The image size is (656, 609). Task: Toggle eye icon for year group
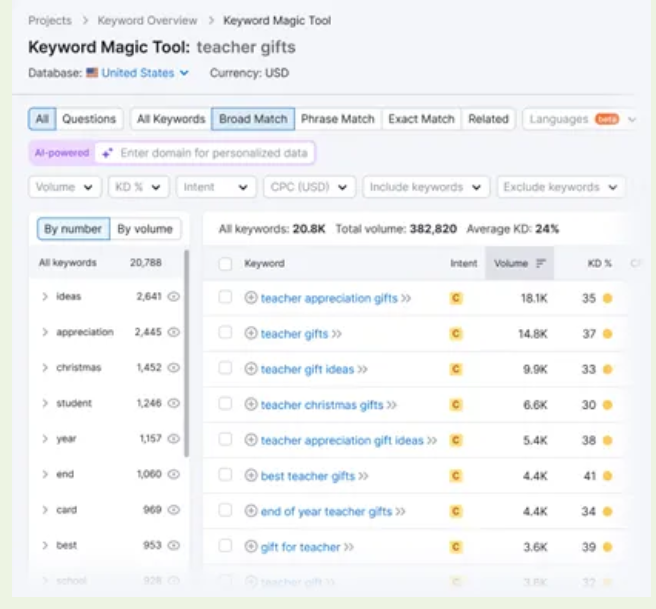(174, 439)
